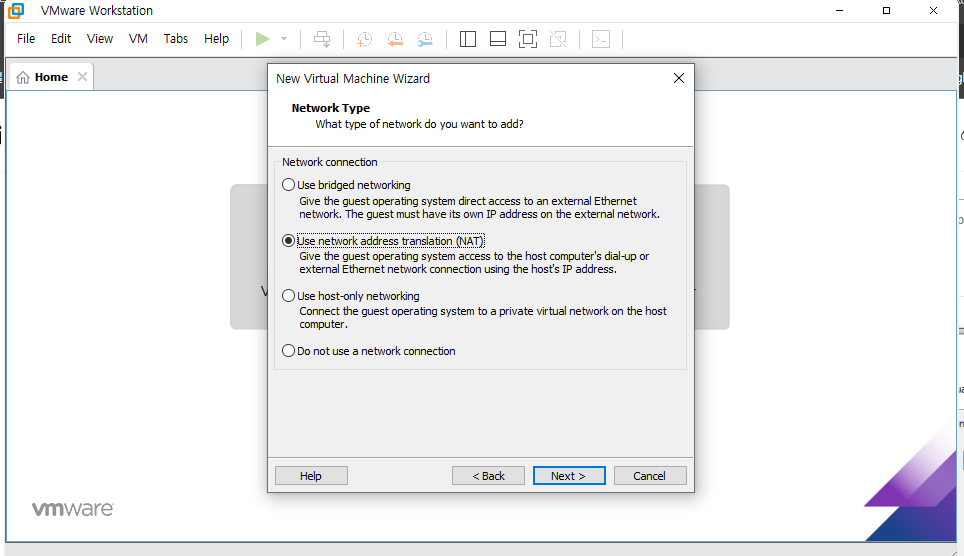Open the Help menu
This screenshot has width=964, height=556.
click(x=216, y=39)
